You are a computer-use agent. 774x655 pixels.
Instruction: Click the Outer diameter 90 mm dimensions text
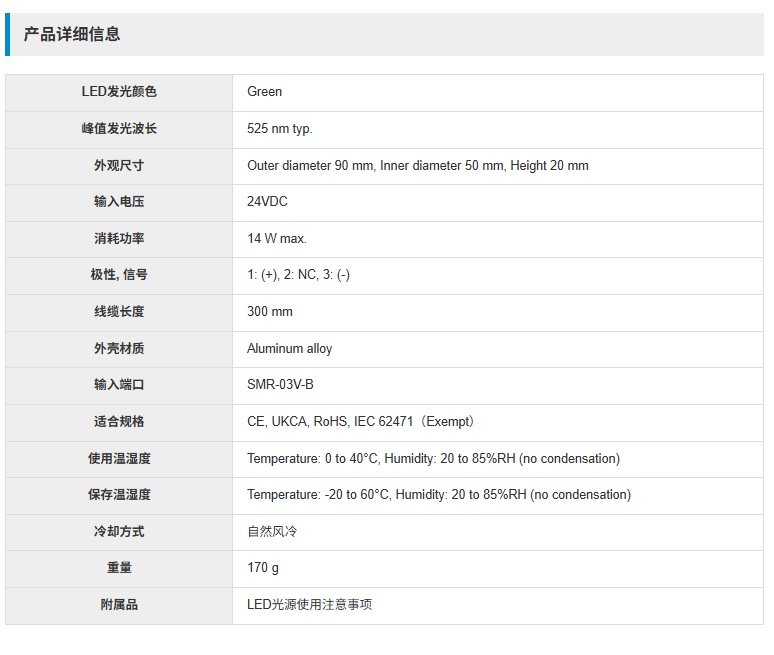coord(418,166)
